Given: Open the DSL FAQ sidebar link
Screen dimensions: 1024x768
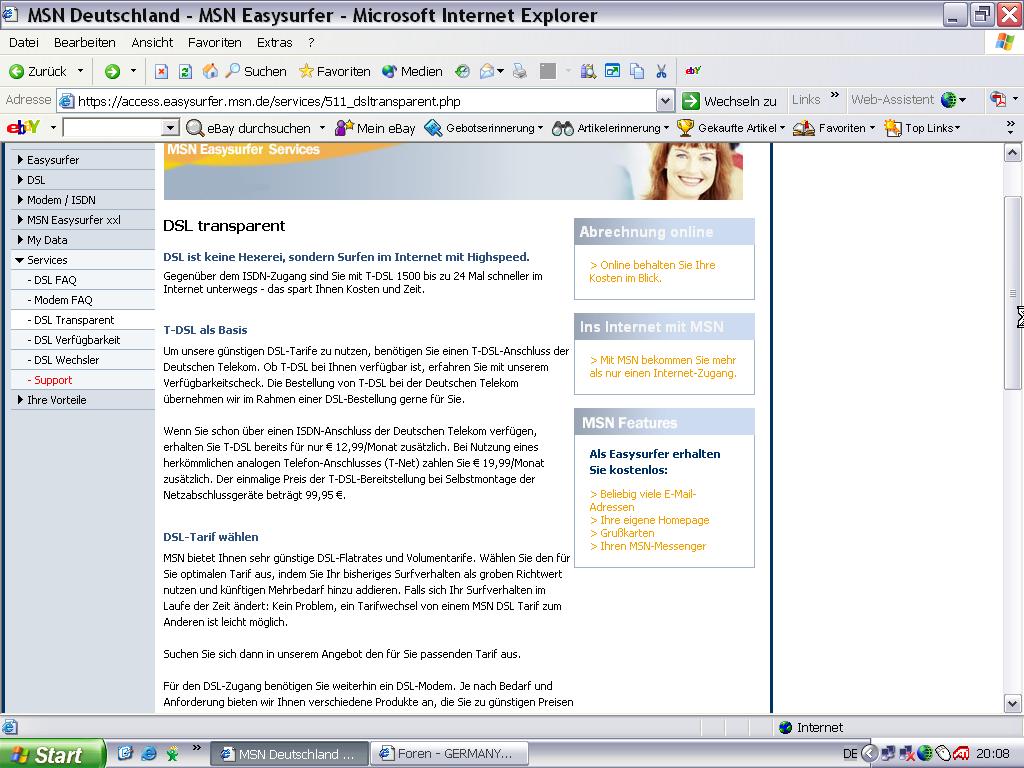Looking at the screenshot, I should click(x=55, y=280).
